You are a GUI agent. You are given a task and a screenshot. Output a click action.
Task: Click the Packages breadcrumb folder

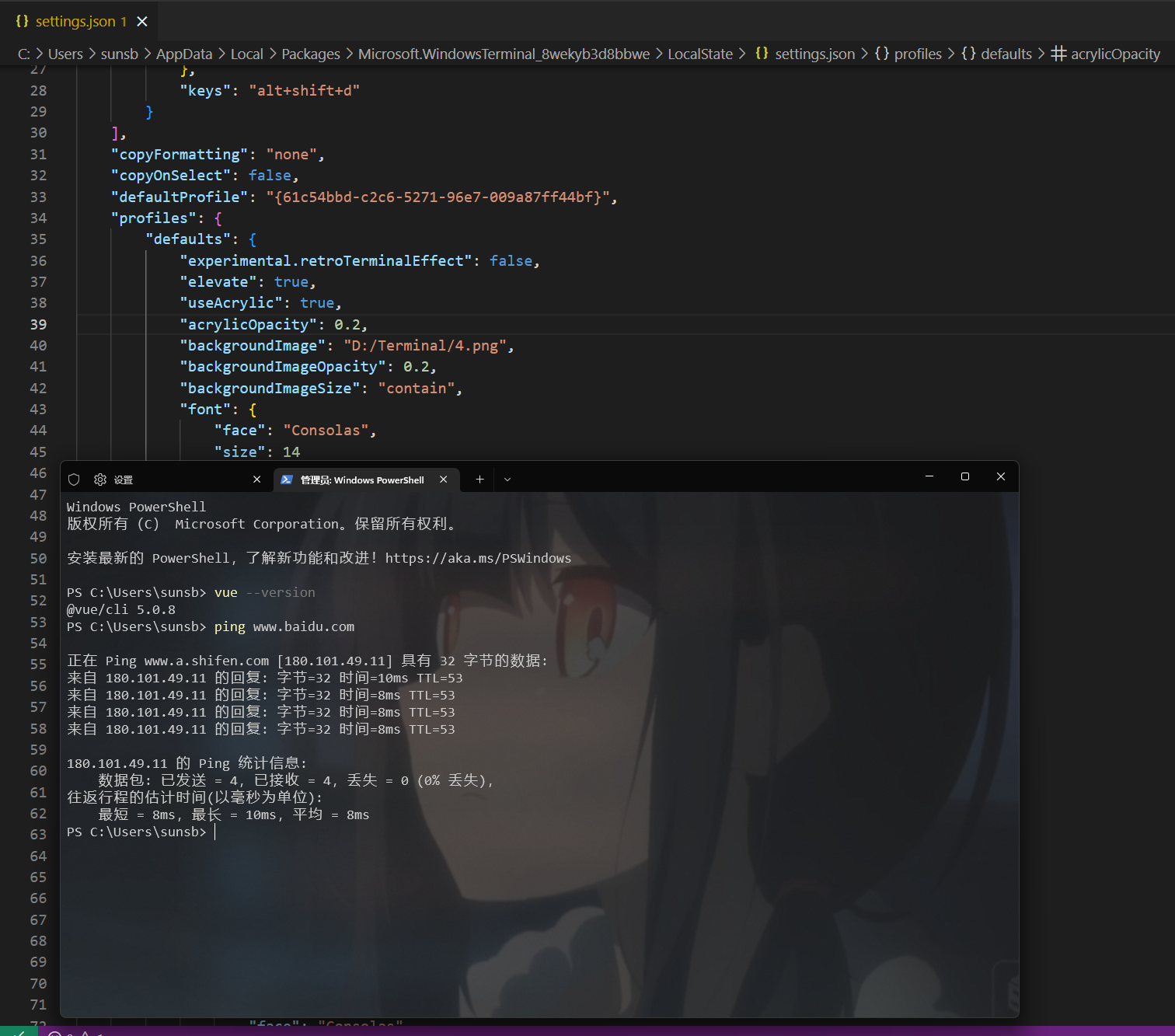tap(310, 54)
